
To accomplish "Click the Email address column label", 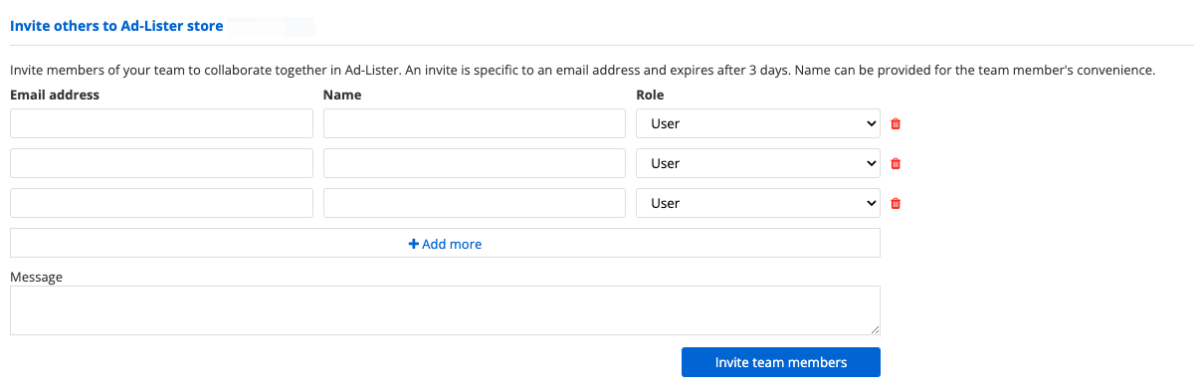I will point(55,95).
